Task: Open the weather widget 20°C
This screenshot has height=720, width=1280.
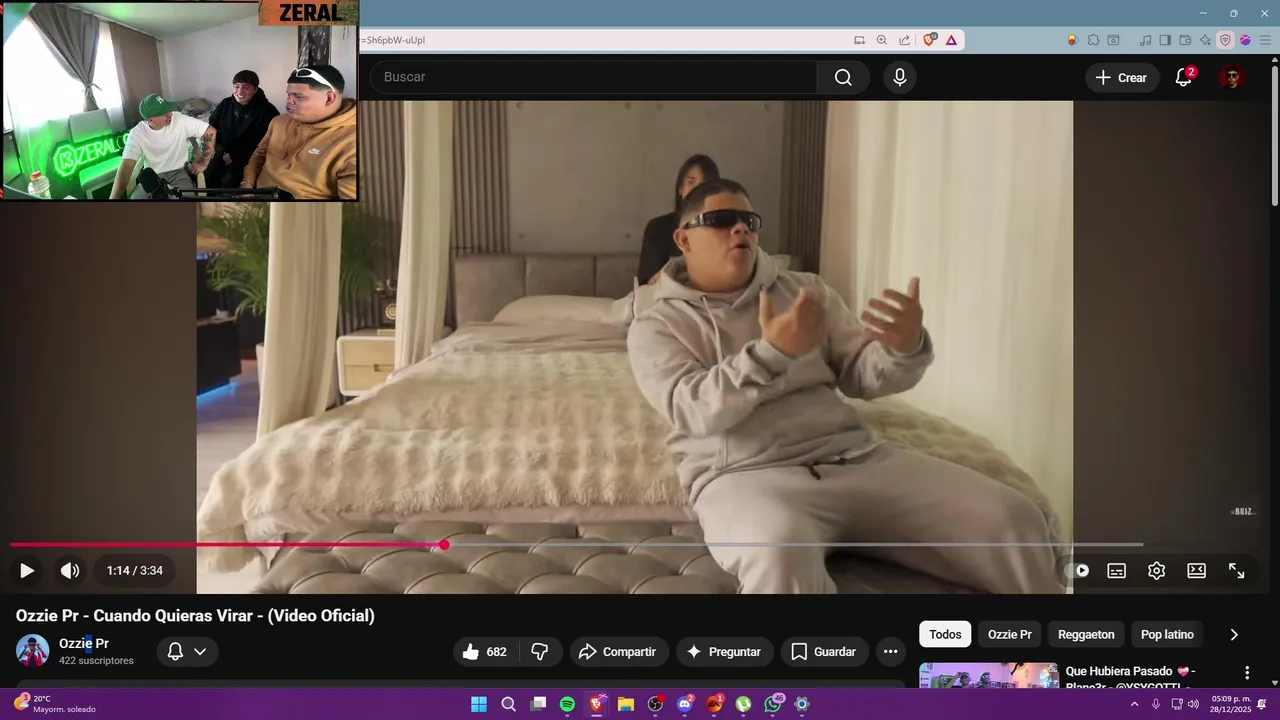Action: tap(56, 704)
